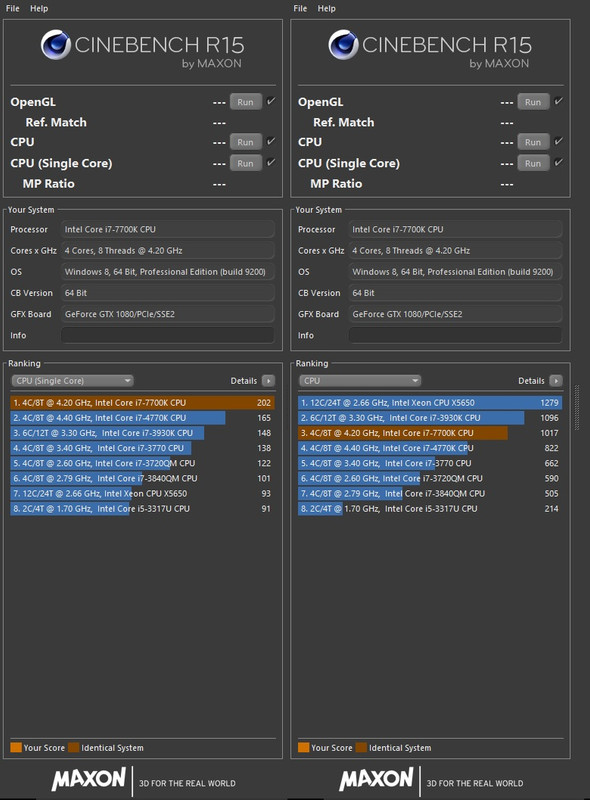Click Your Score orange swatch in left legend
The image size is (590, 800).
tap(16, 747)
